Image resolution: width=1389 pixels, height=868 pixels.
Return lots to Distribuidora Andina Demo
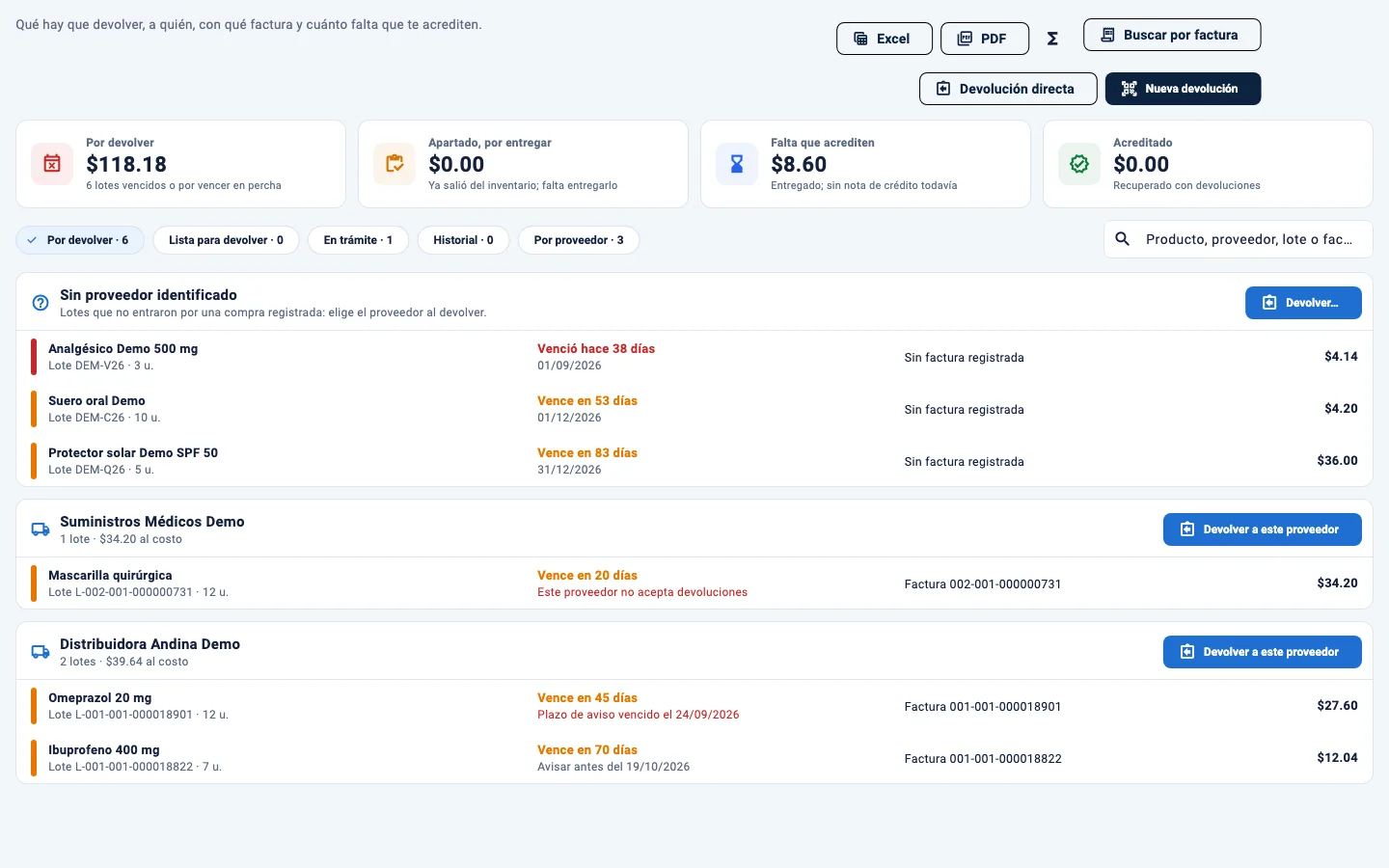(x=1263, y=652)
